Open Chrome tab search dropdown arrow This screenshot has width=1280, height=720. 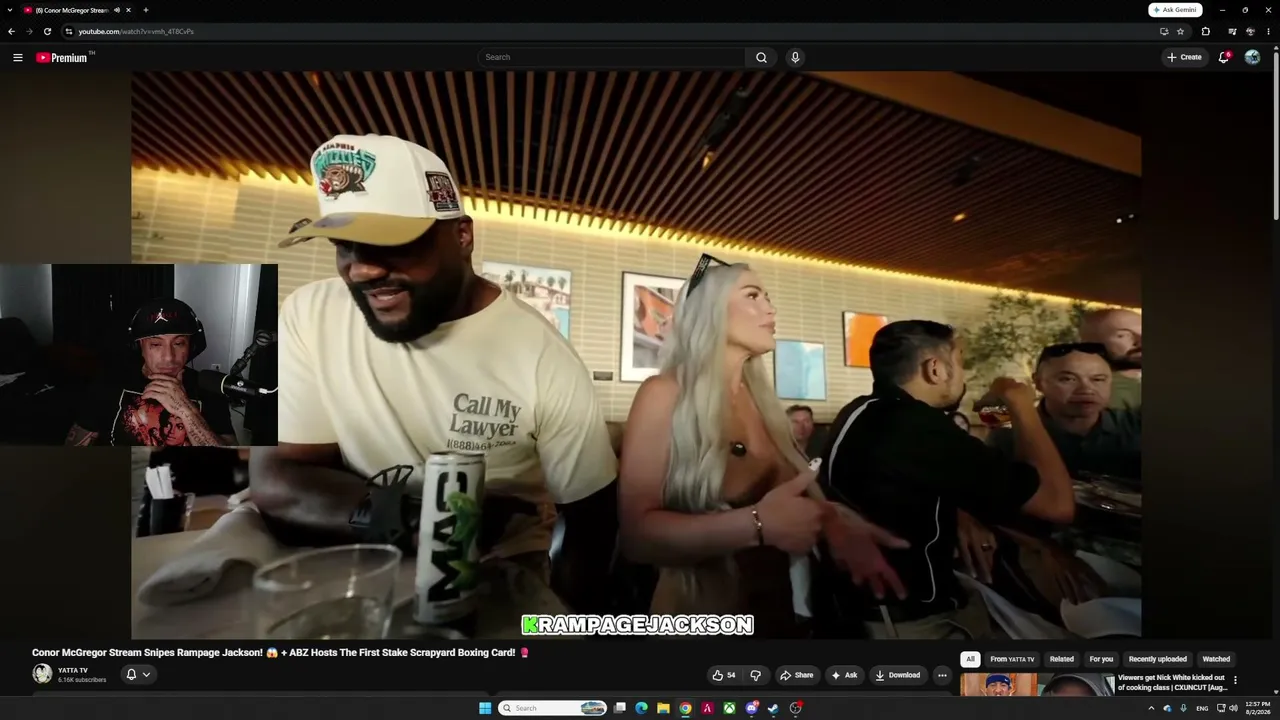click(12, 10)
